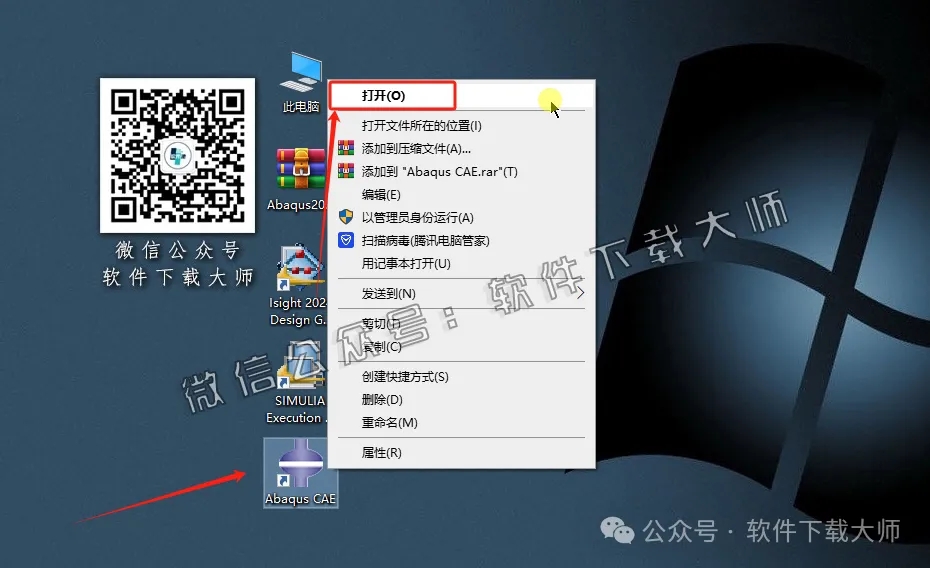Choose 复制(C) from the context menu
The height and width of the screenshot is (568, 930).
pyautogui.click(x=461, y=346)
